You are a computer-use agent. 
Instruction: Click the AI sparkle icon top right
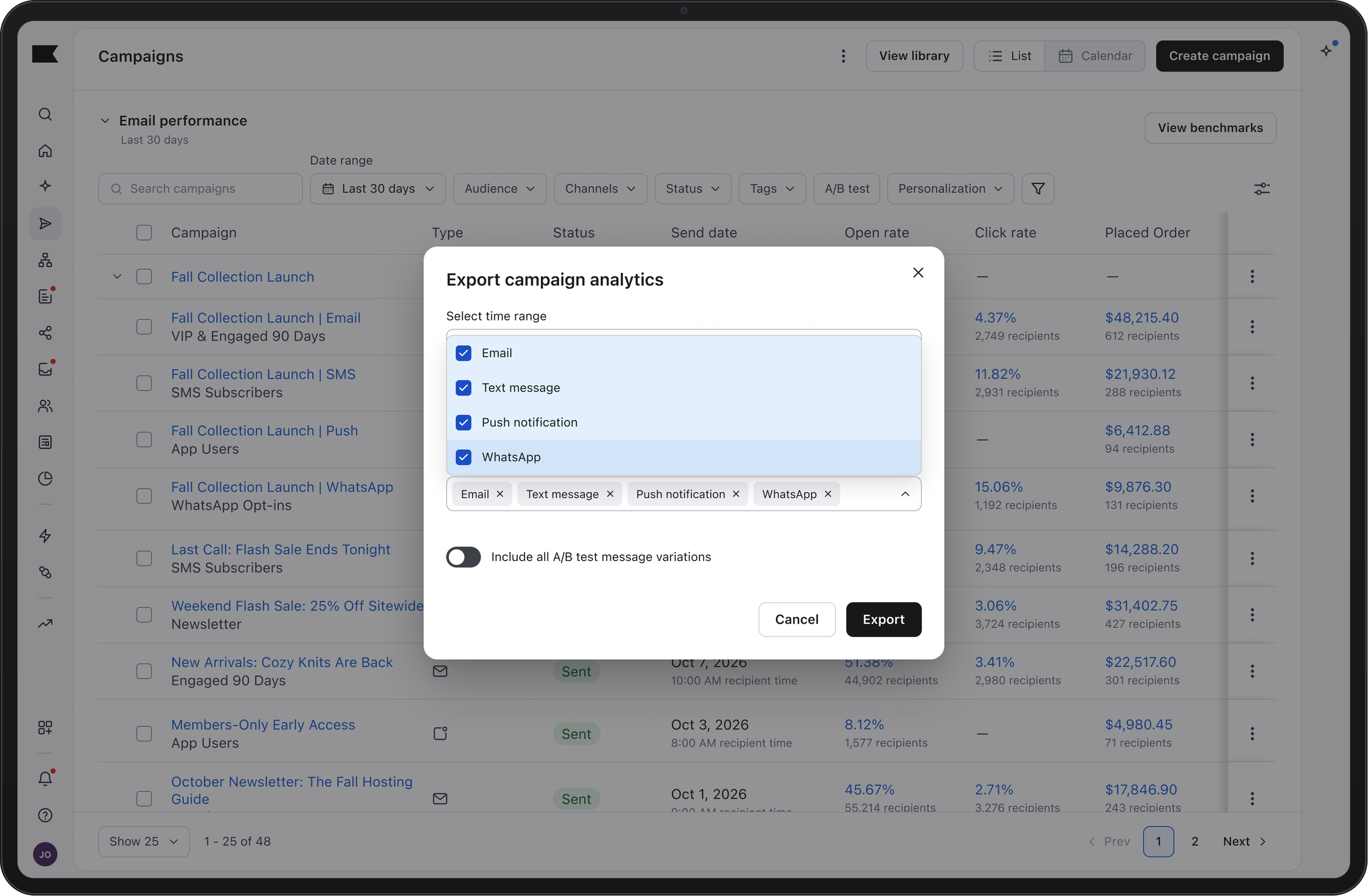point(1327,51)
